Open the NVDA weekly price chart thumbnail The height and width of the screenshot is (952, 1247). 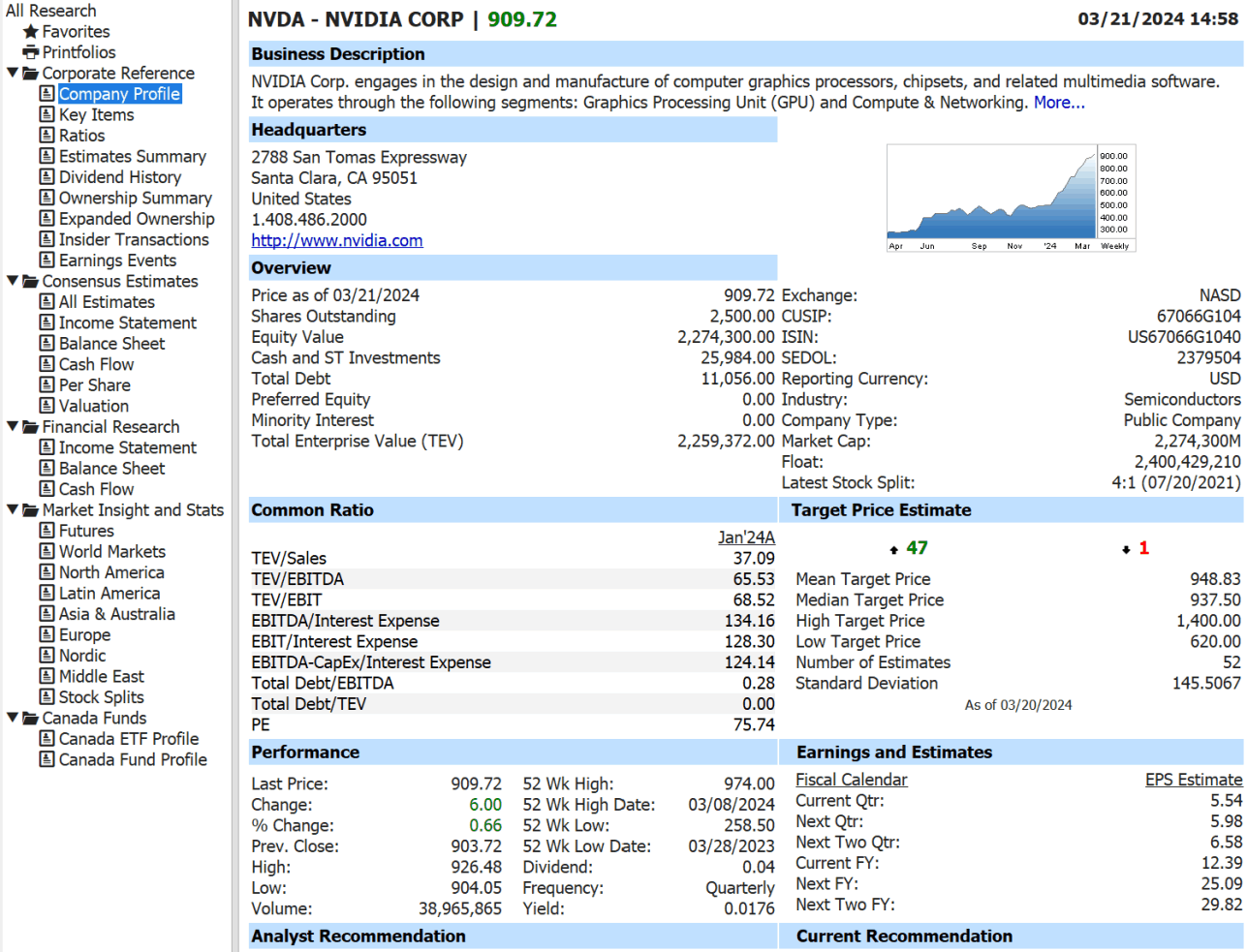click(1011, 199)
